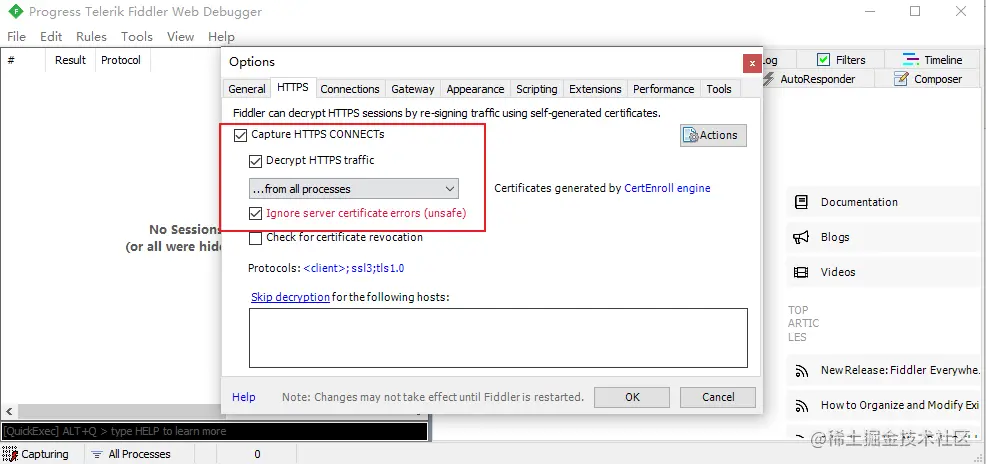
Task: Open the Help menu in menu bar
Action: pyautogui.click(x=221, y=36)
